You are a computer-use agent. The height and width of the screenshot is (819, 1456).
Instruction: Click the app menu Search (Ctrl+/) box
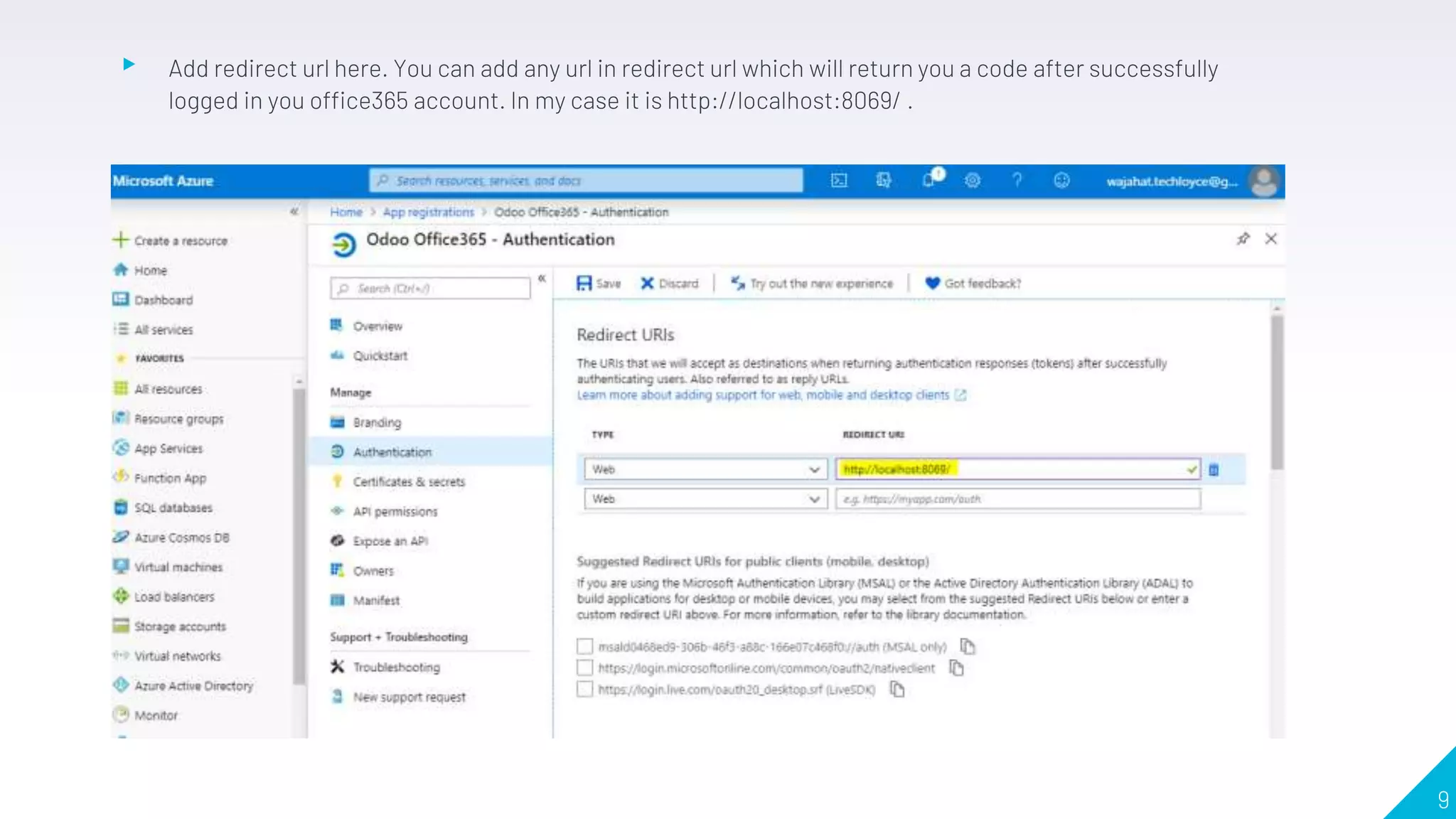pyautogui.click(x=430, y=288)
